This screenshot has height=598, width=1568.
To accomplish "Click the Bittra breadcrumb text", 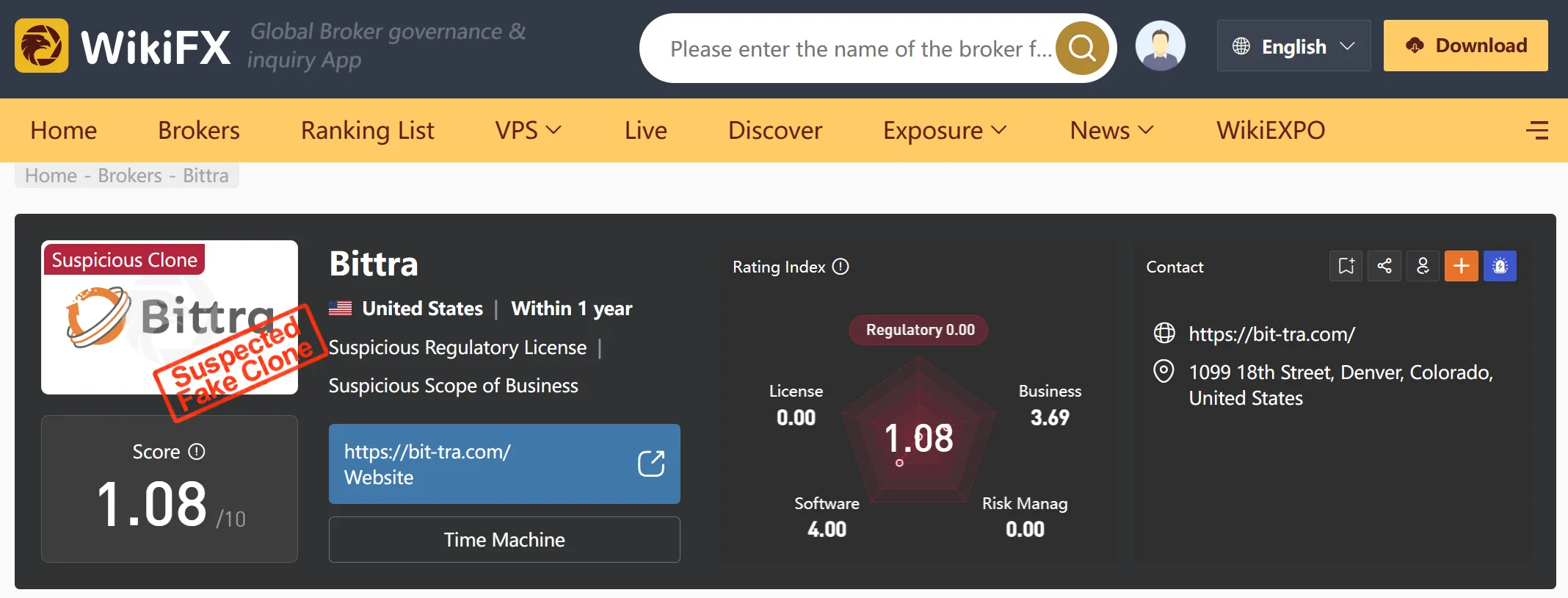I will pyautogui.click(x=206, y=176).
